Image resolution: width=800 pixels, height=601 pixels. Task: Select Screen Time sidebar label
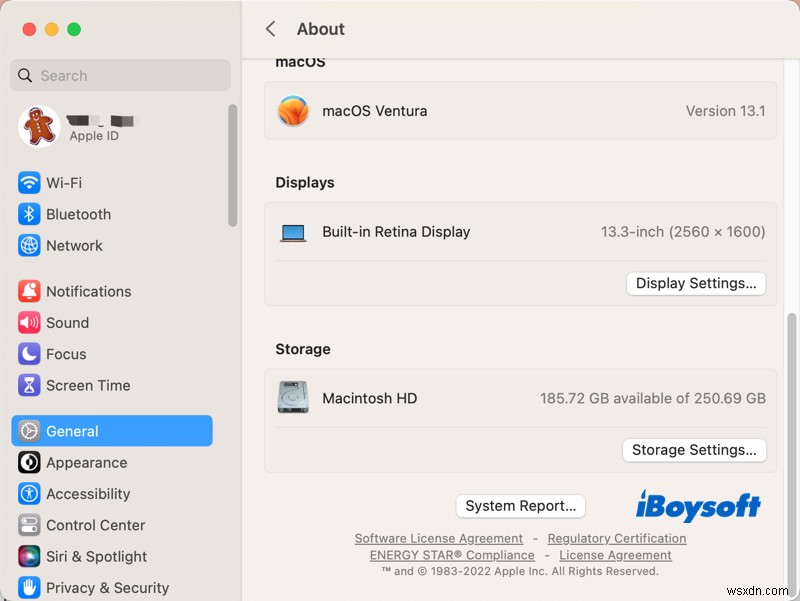(x=88, y=385)
